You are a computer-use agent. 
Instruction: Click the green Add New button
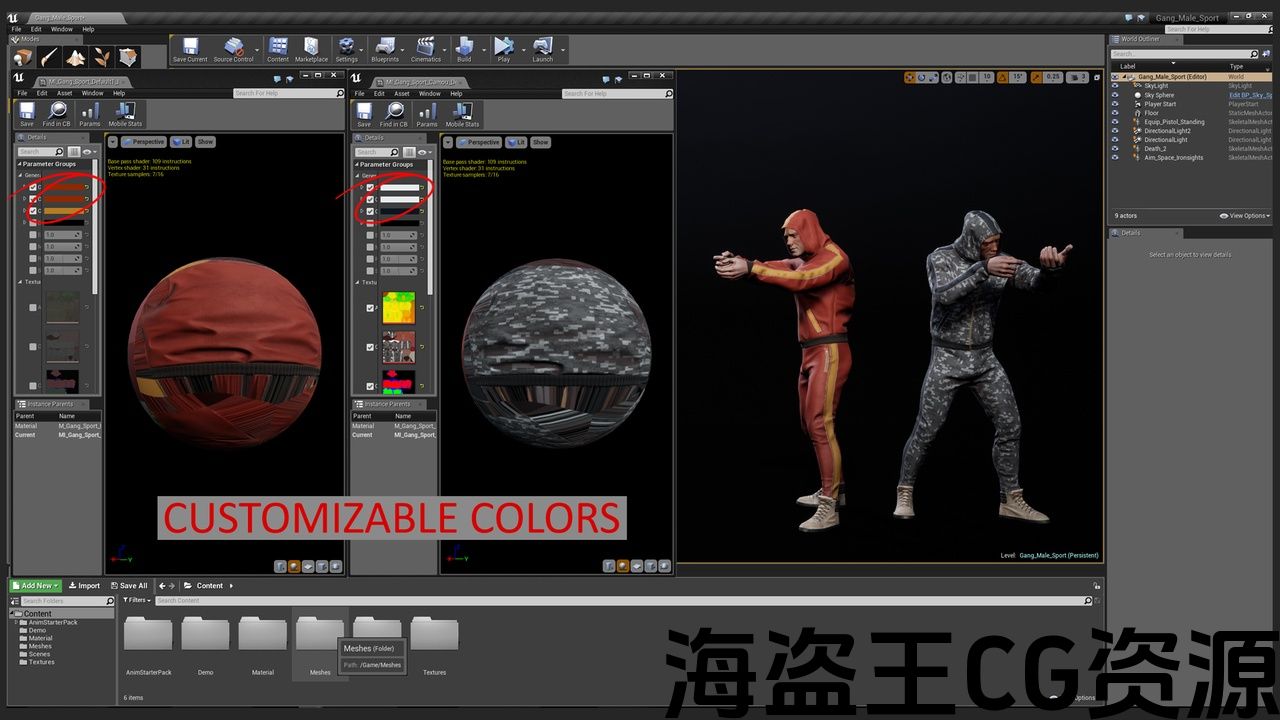pyautogui.click(x=36, y=586)
